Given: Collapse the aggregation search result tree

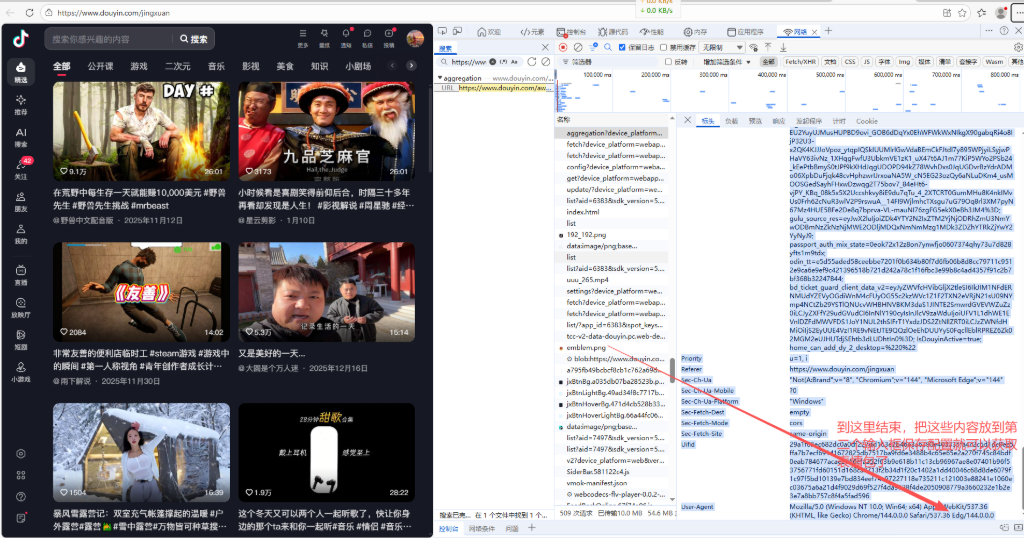Looking at the screenshot, I should pyautogui.click(x=440, y=78).
